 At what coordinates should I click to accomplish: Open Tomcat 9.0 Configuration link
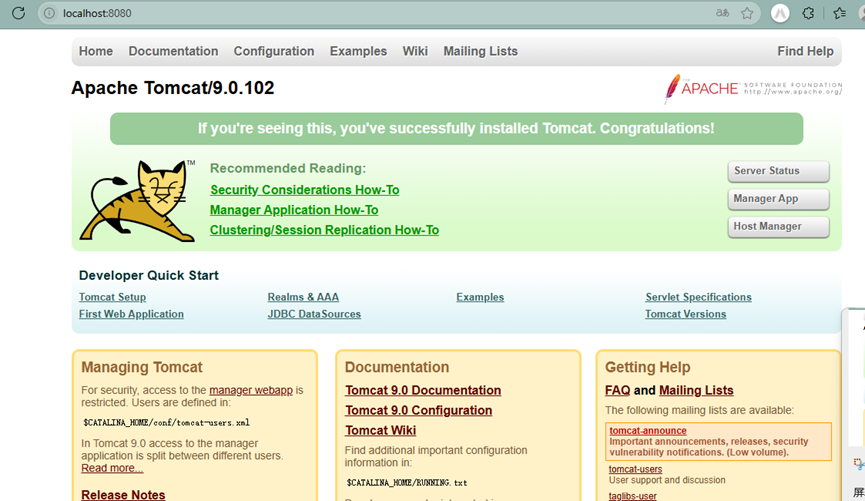coord(419,411)
